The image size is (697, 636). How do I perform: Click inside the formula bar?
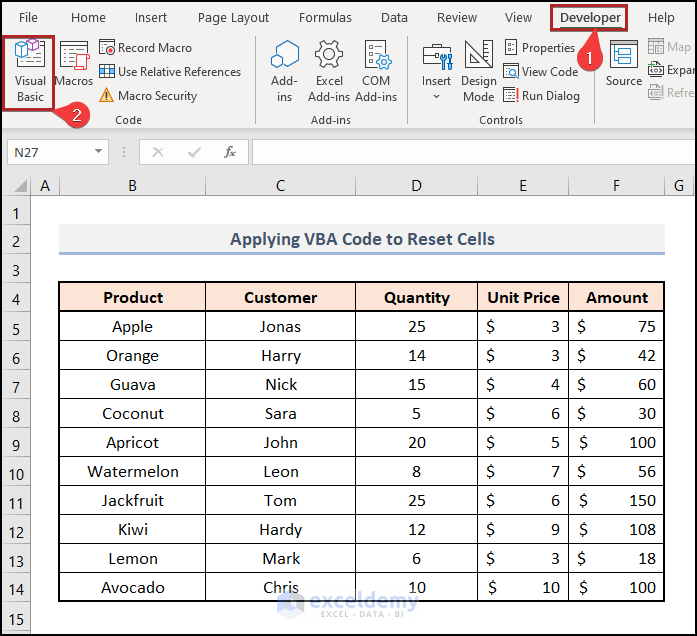[x=470, y=152]
